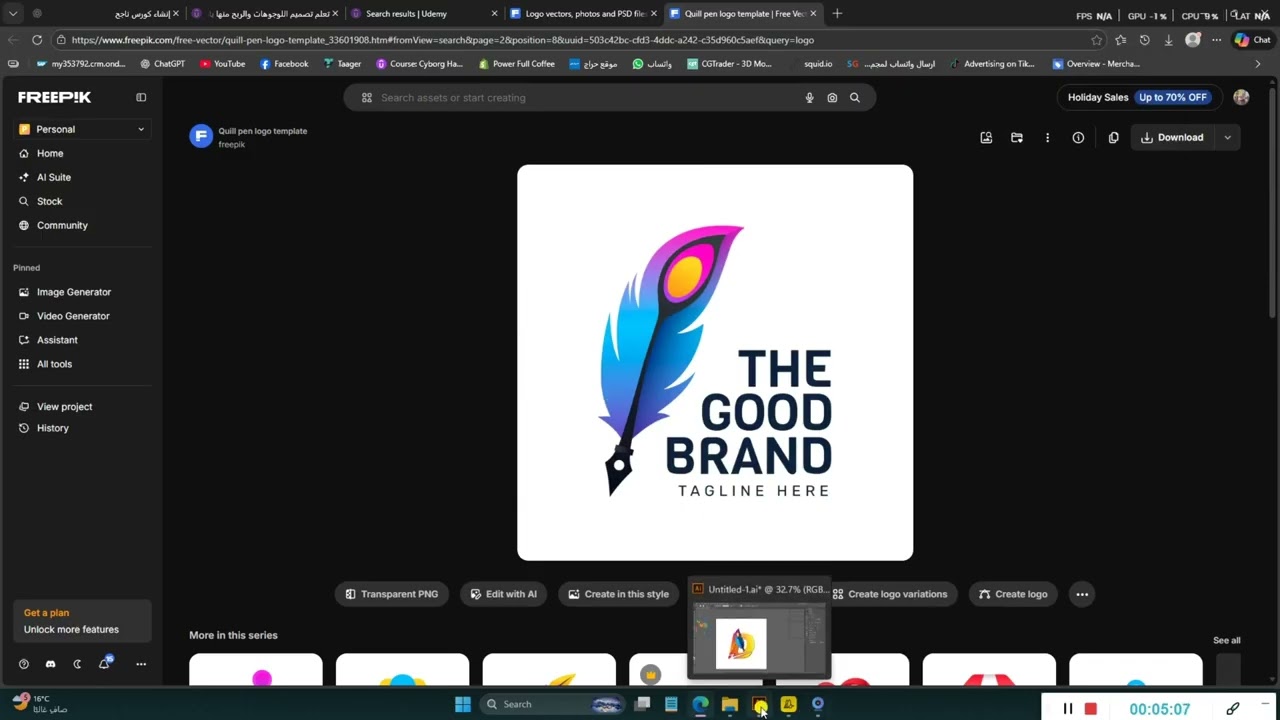Collapse the Freepik sidebar panel
The height and width of the screenshot is (720, 1280).
(x=141, y=97)
